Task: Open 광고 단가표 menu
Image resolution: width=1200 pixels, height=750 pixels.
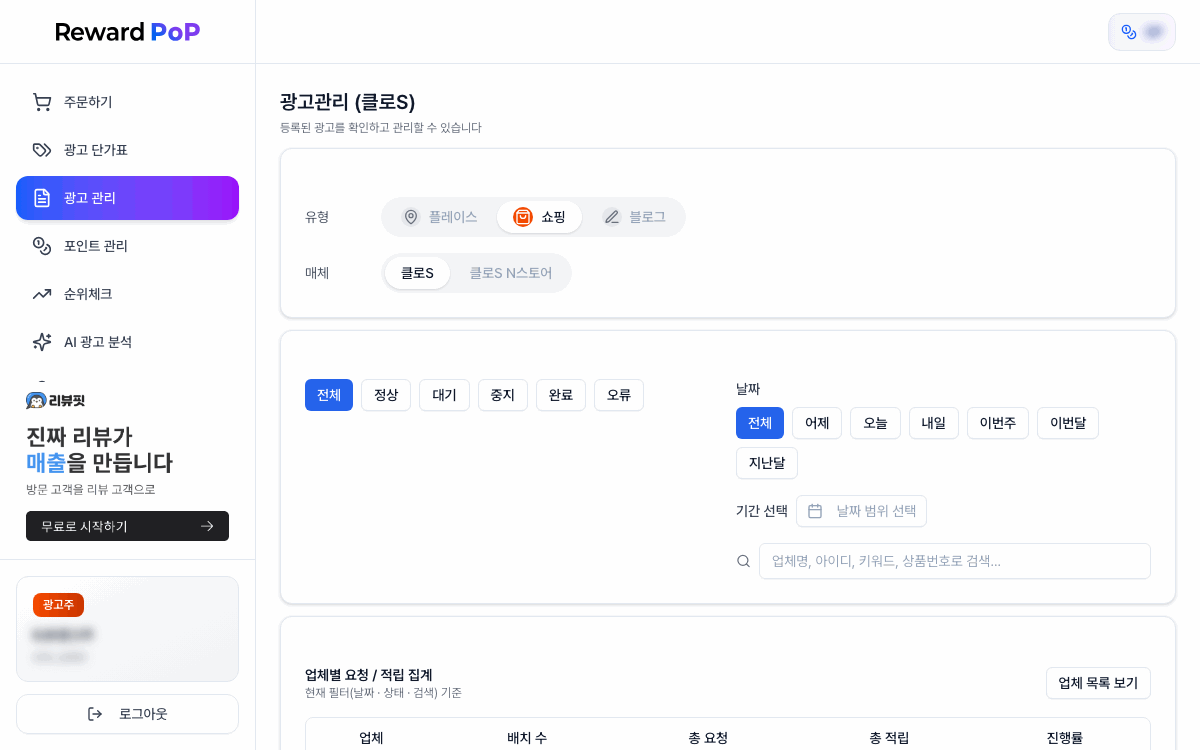Action: [x=127, y=150]
